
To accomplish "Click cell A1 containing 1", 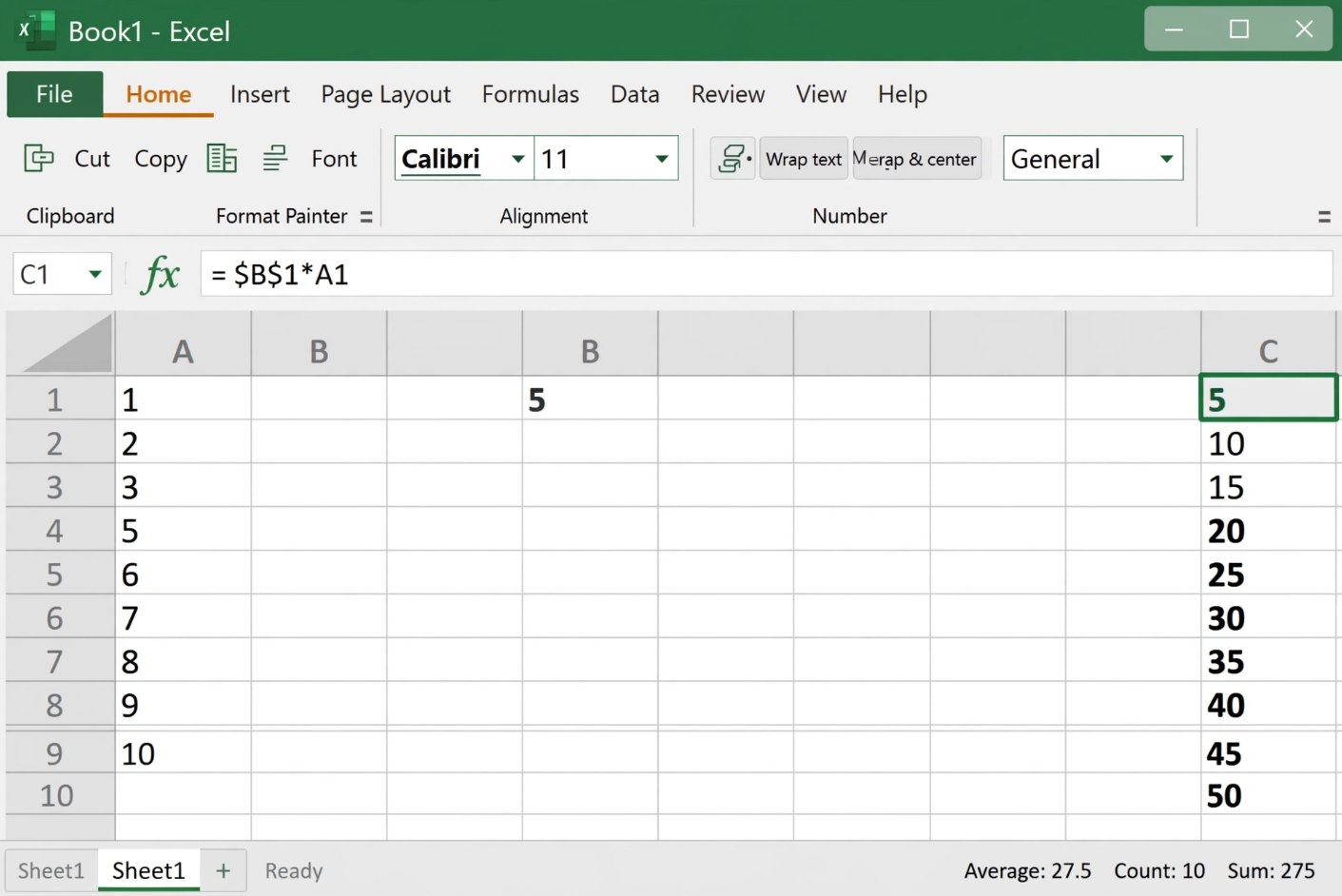I will (x=183, y=399).
